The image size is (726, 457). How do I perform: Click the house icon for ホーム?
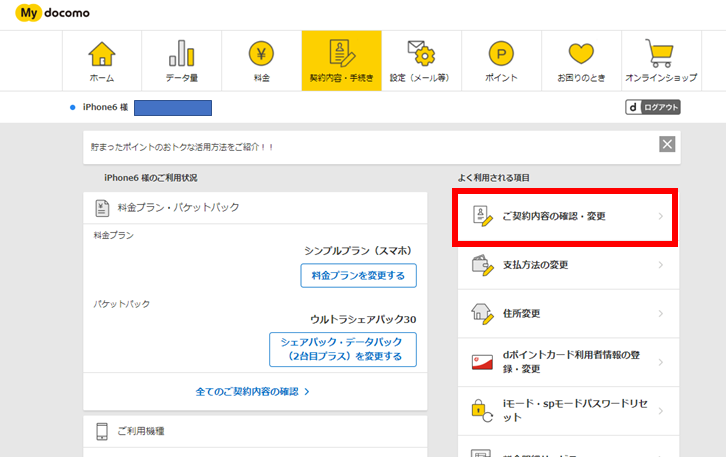point(102,54)
